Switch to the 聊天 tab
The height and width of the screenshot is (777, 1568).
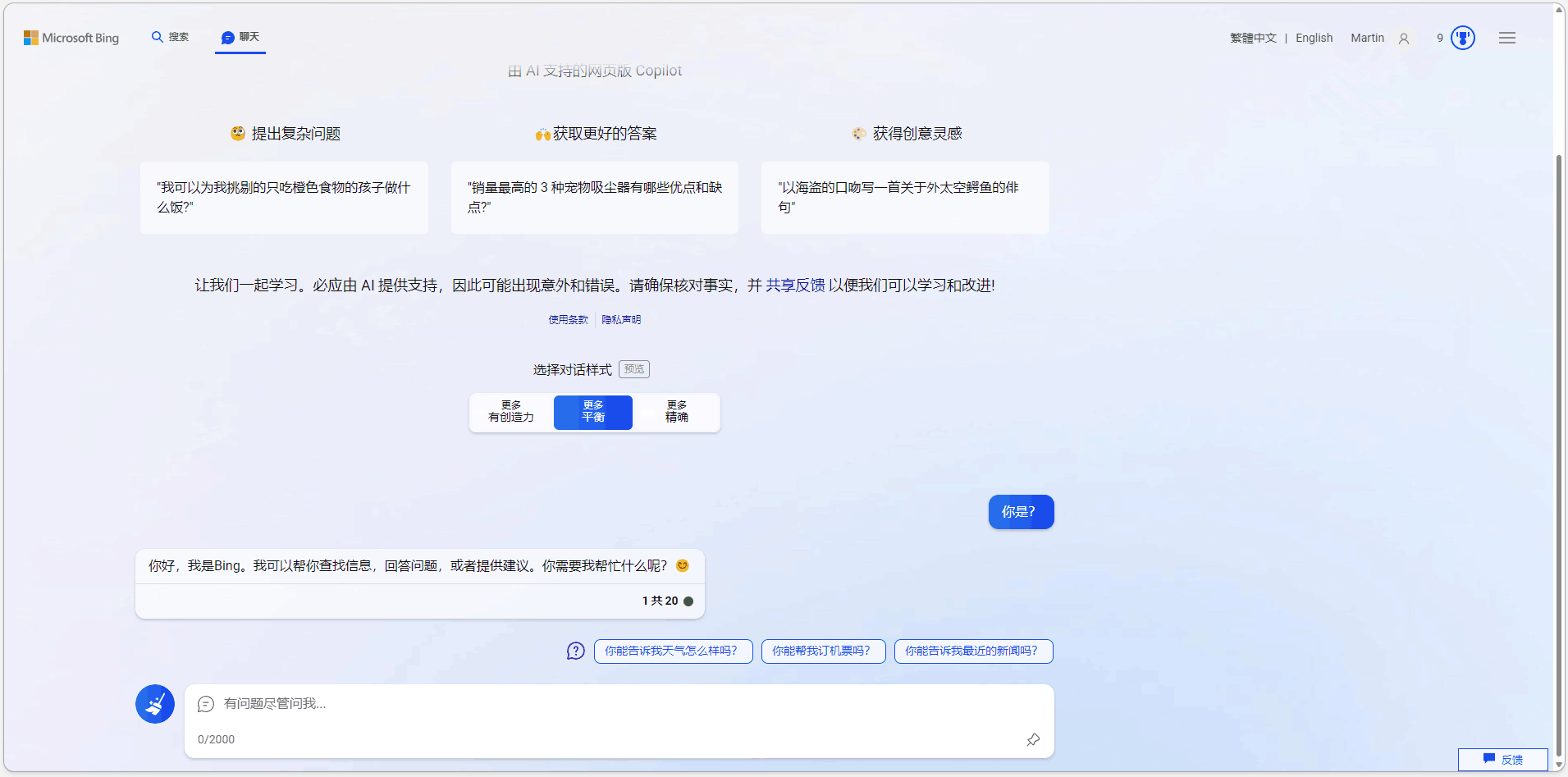tap(240, 37)
